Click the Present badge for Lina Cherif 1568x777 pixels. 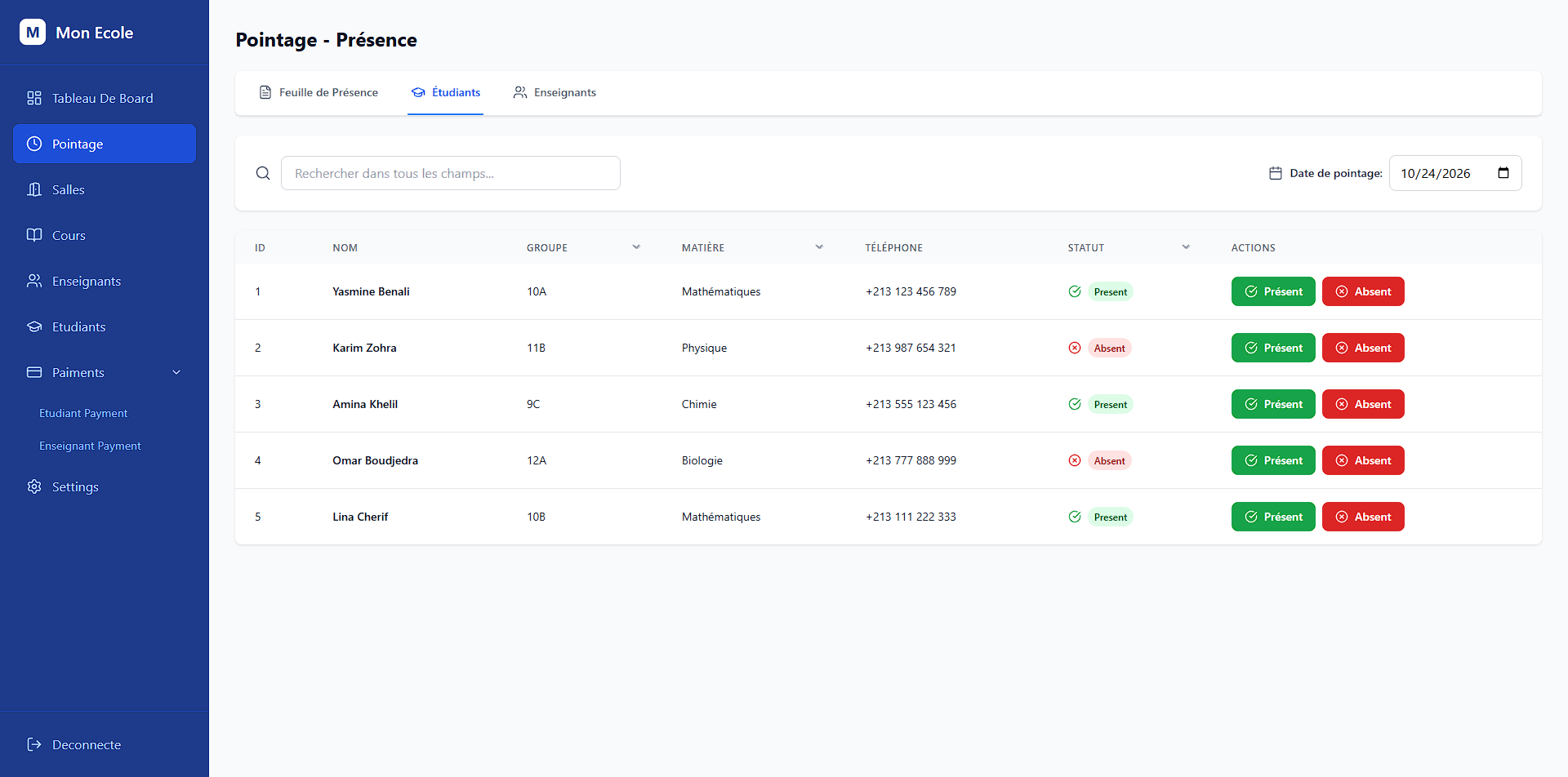pos(1111,517)
